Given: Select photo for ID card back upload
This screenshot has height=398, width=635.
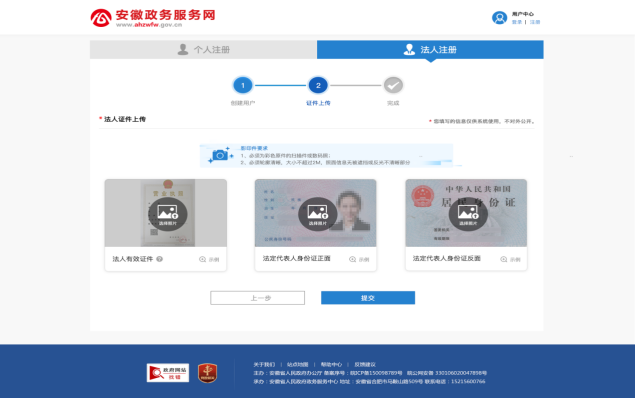Looking at the screenshot, I should (x=468, y=214).
